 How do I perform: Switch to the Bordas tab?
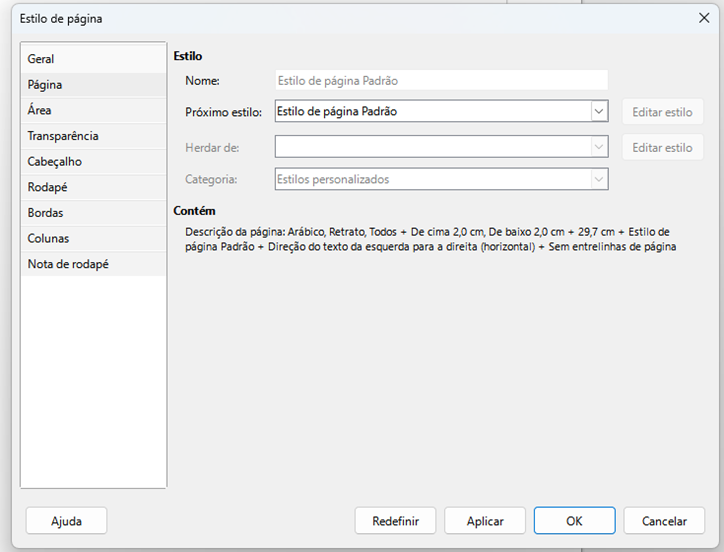click(x=46, y=213)
